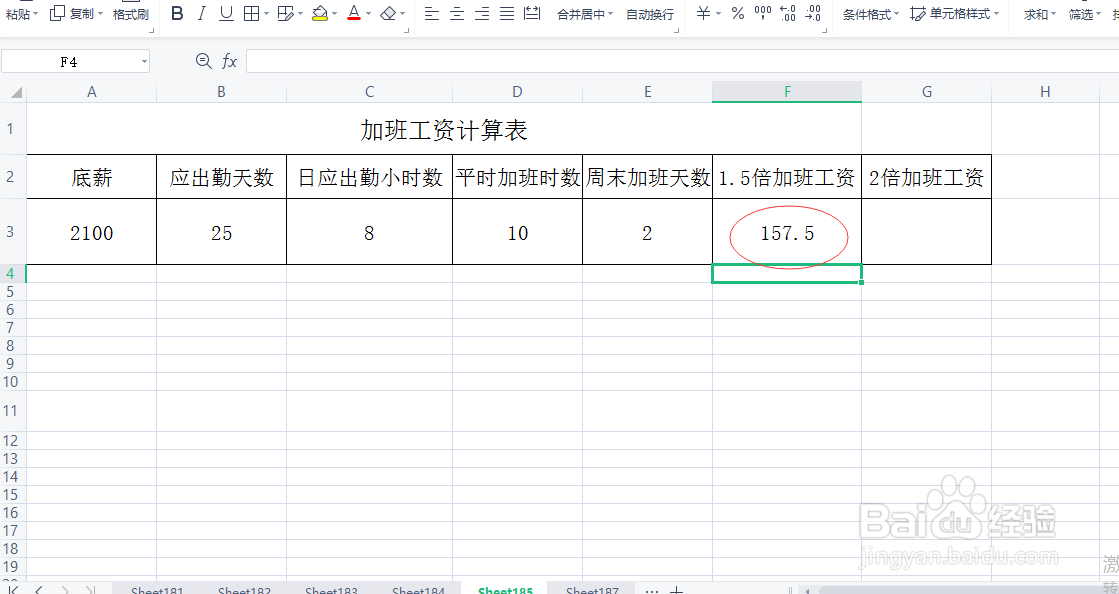This screenshot has width=1119, height=594.
Task: Click the increase decimal places icon
Action: click(x=786, y=14)
